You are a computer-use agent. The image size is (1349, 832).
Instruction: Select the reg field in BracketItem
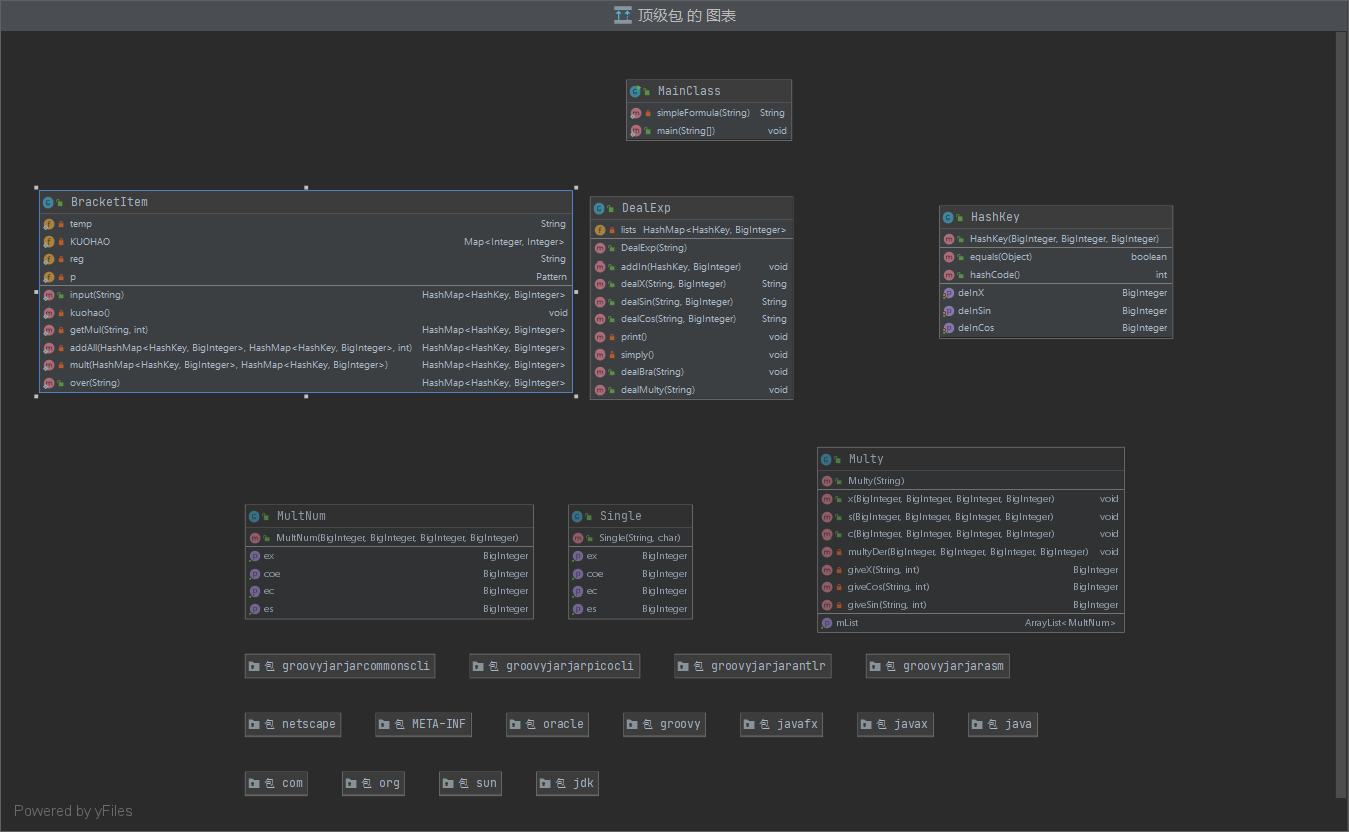pyautogui.click(x=306, y=259)
